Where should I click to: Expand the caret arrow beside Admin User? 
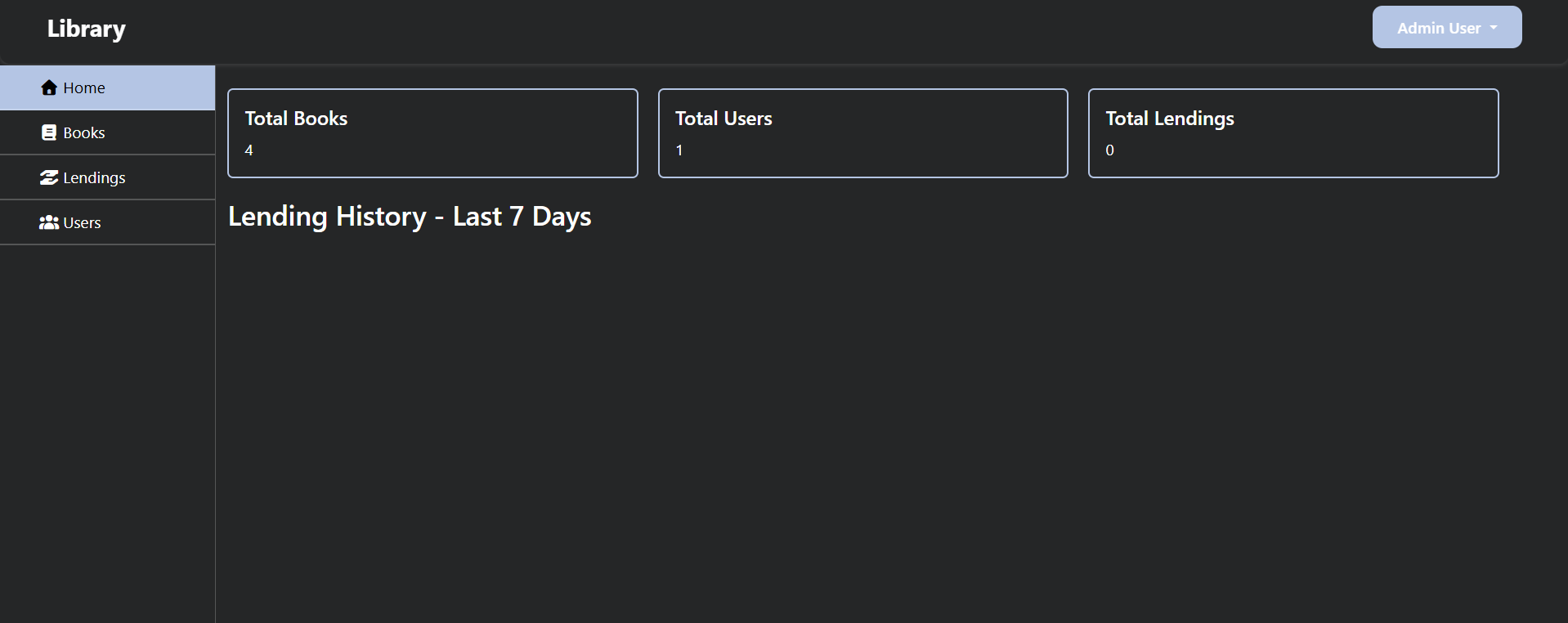[1494, 28]
